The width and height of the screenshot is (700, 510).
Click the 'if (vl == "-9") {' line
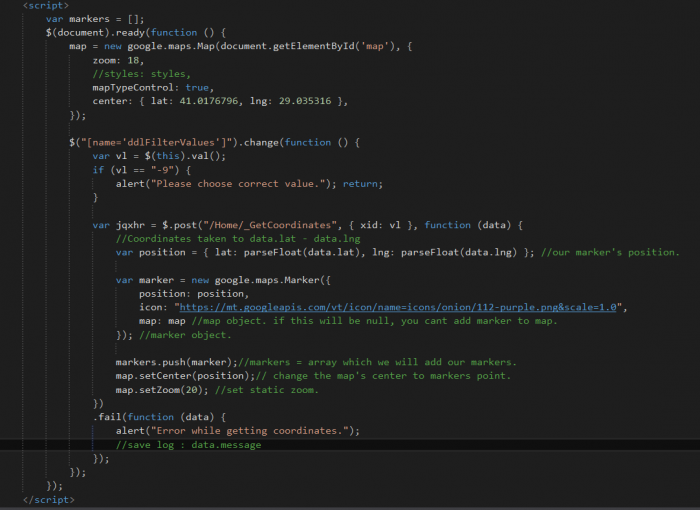click(x=142, y=170)
